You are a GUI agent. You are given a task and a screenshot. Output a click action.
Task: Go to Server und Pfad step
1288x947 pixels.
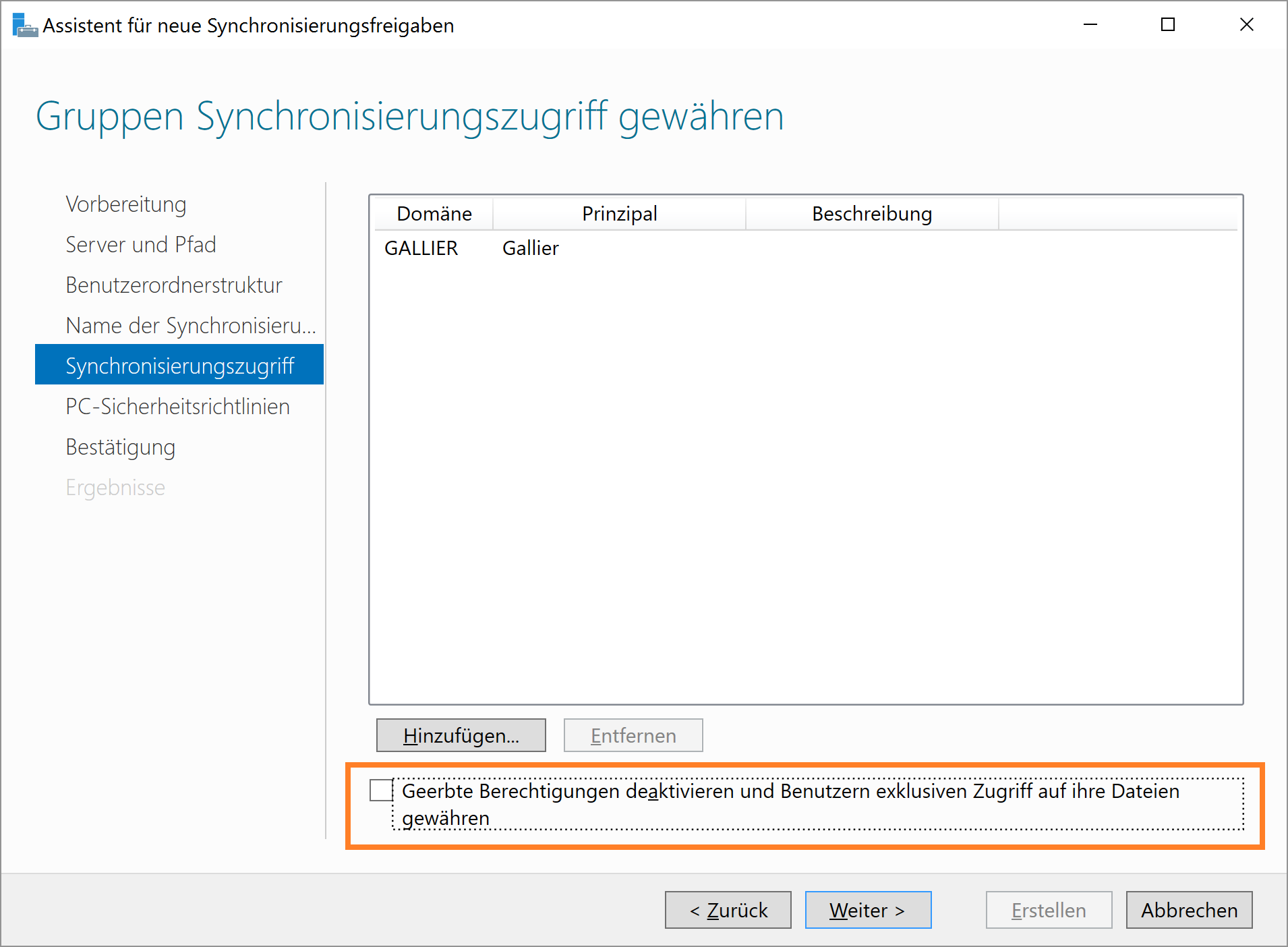click(141, 245)
